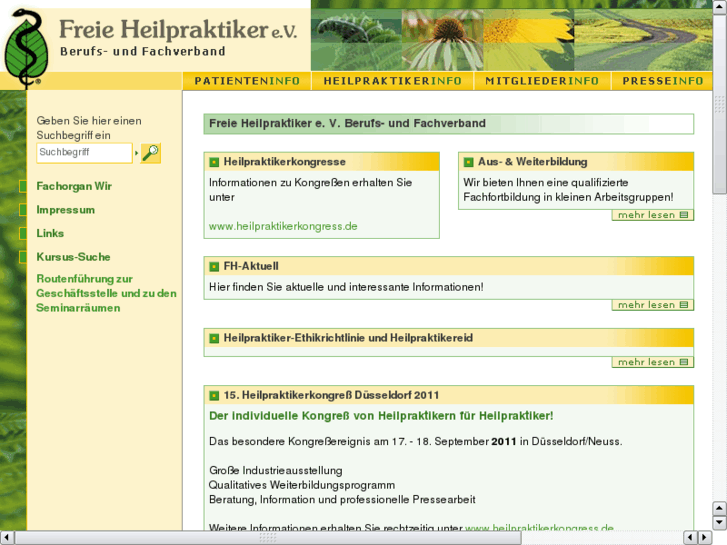This screenshot has width=727, height=545.
Task: Click green bullet marker beside Fachorgan Wir
Action: 23,186
